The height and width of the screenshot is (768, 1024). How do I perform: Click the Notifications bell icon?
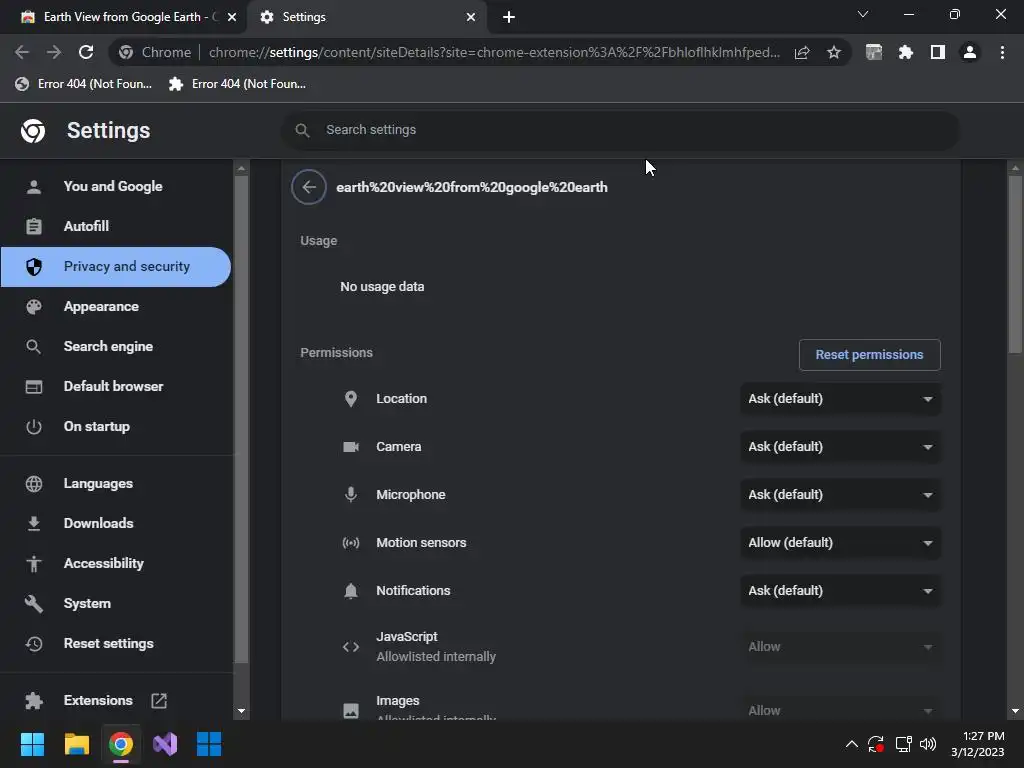tap(351, 591)
